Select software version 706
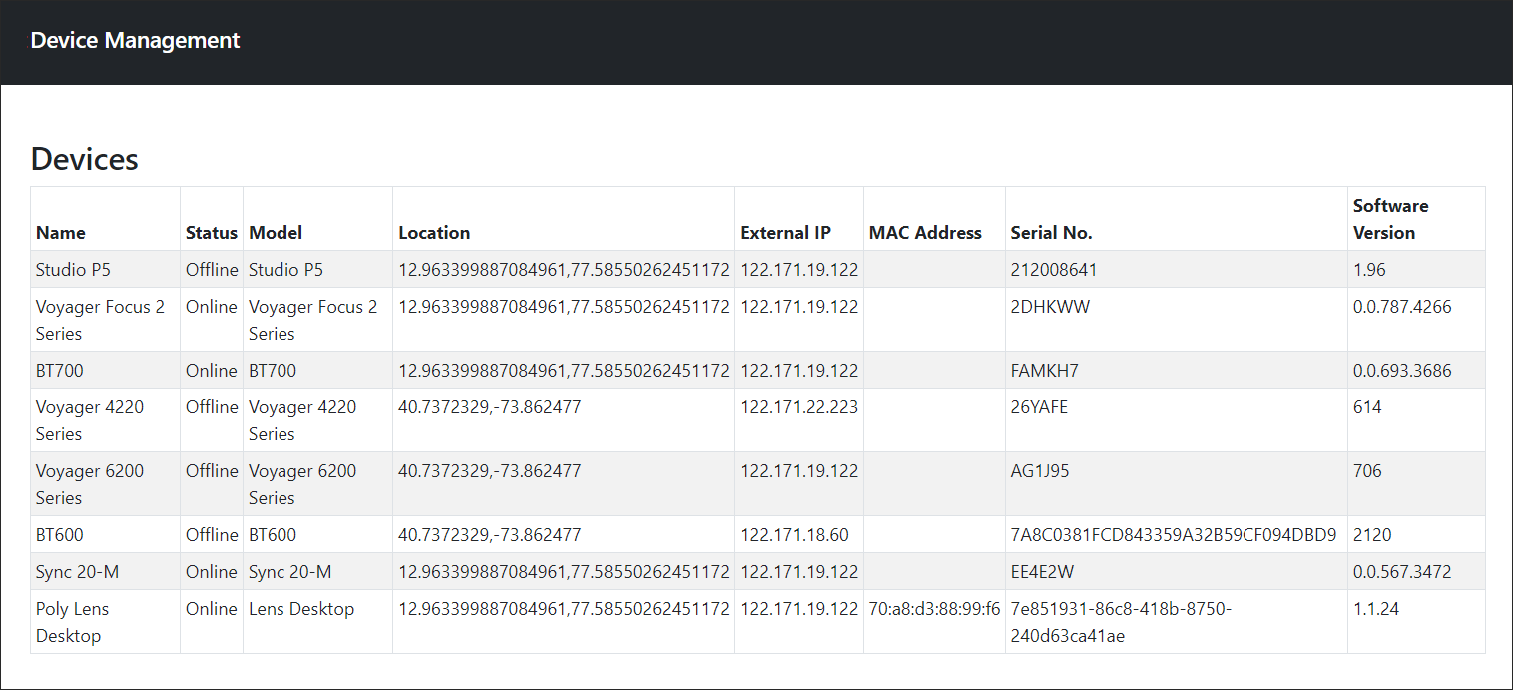Screen dimensions: 1513x690 click(1367, 471)
